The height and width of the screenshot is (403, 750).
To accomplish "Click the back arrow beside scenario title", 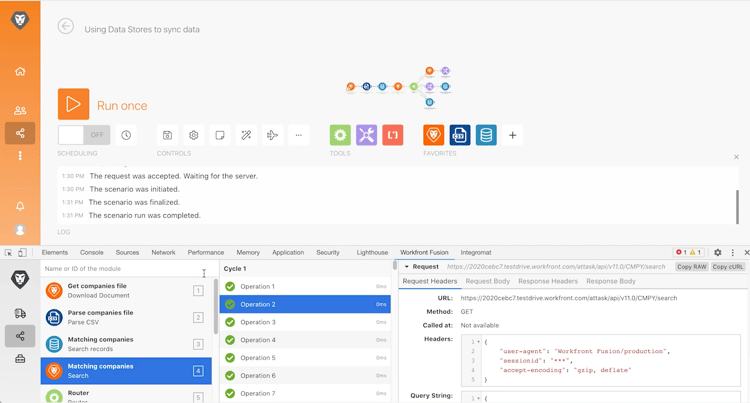I will [x=66, y=26].
